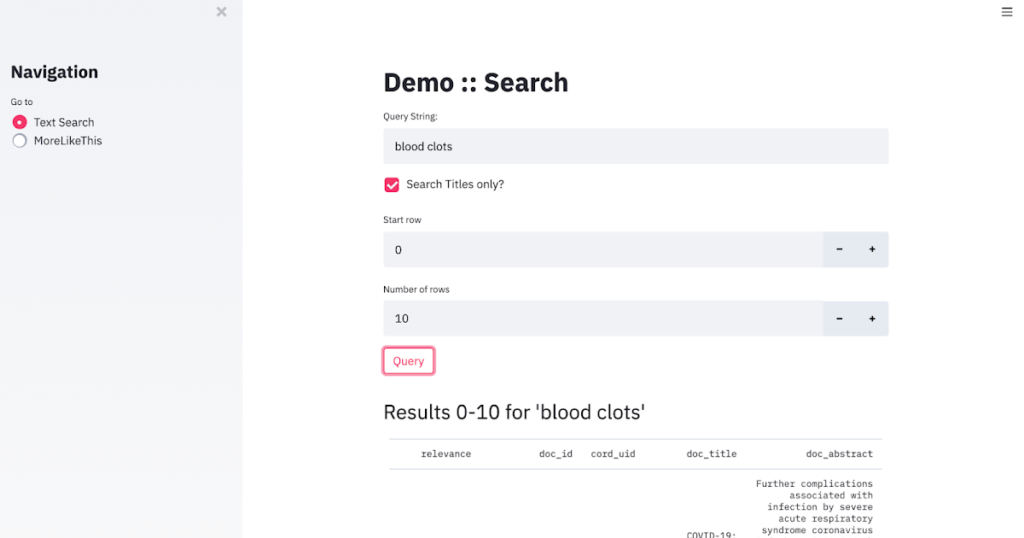The height and width of the screenshot is (538, 1024).
Task: Close the Navigation sidebar with the X icon
Action: 221,12
